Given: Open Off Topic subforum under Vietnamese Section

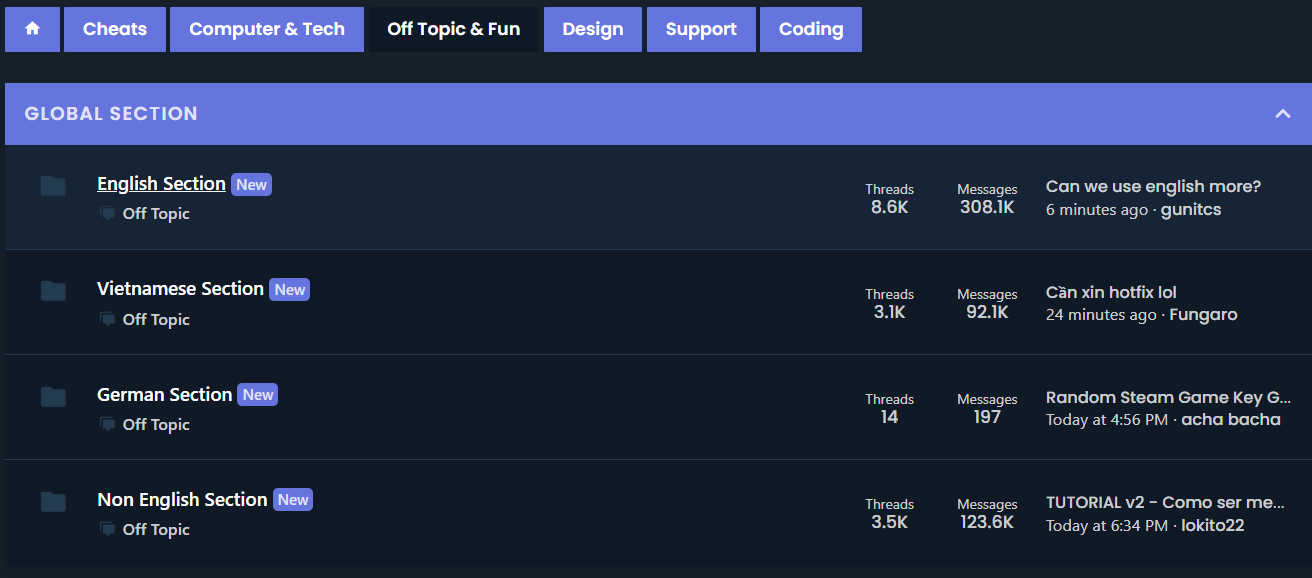Looking at the screenshot, I should tap(156, 320).
